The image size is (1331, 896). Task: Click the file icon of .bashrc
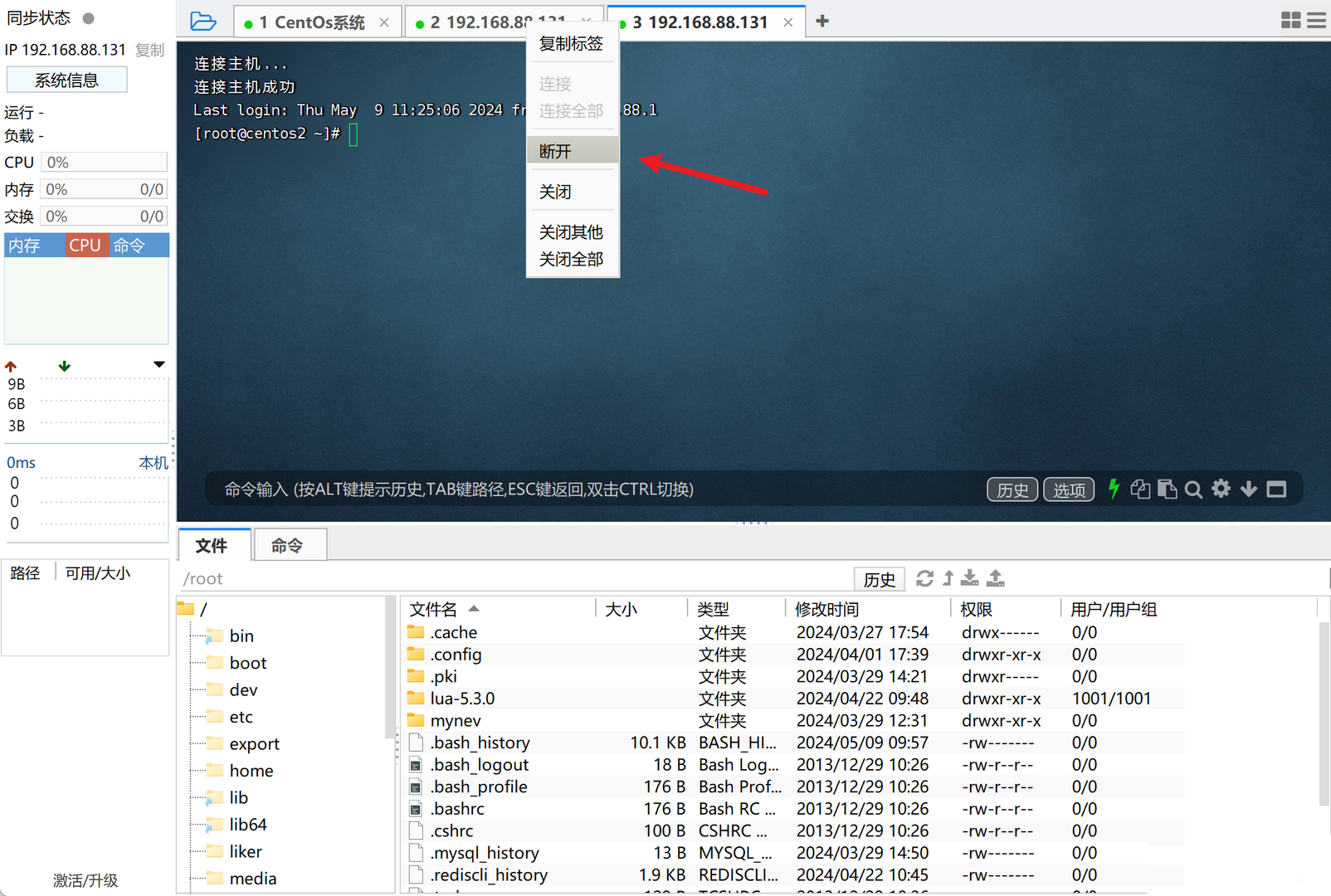point(416,809)
